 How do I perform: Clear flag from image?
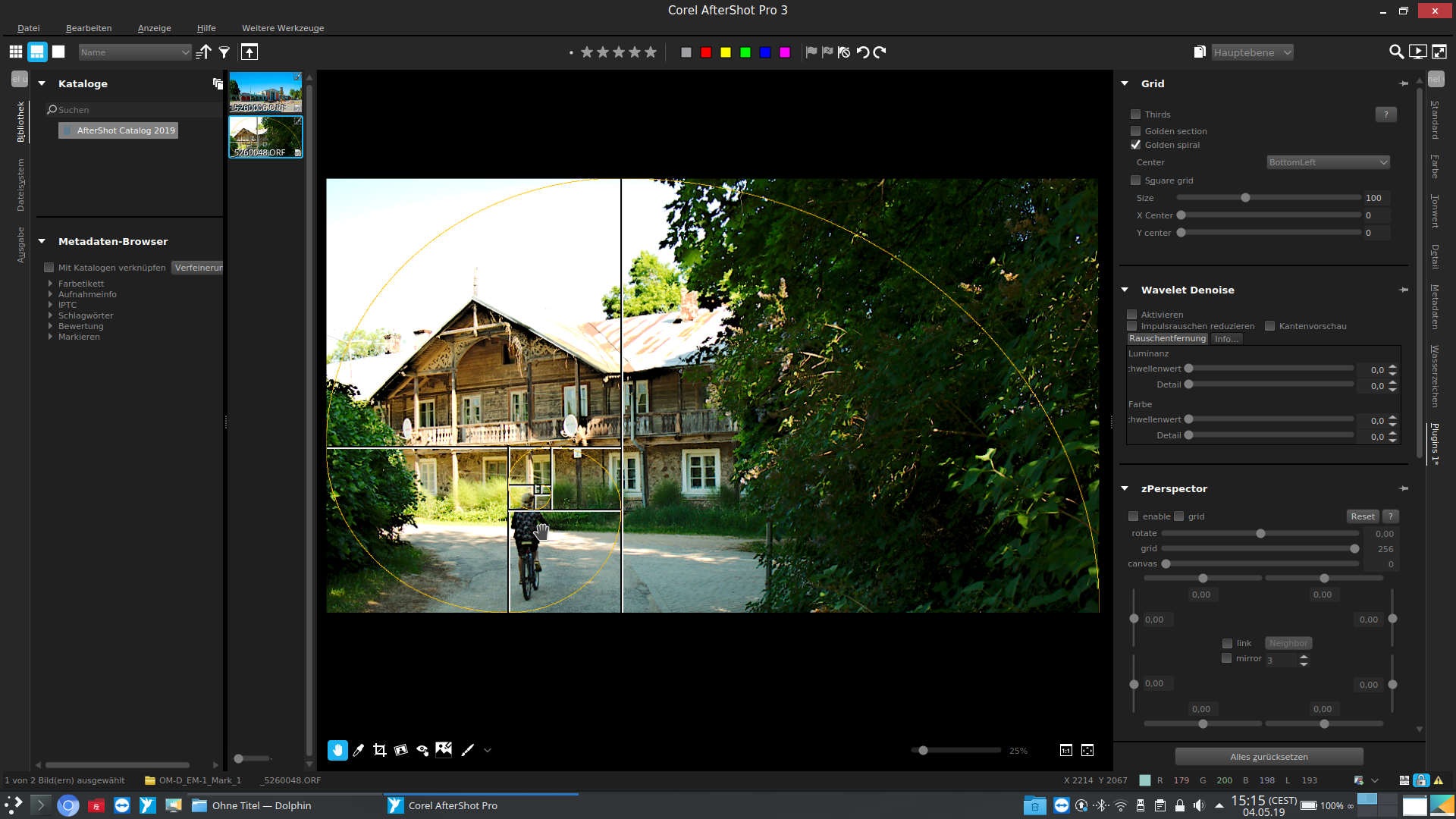click(844, 52)
